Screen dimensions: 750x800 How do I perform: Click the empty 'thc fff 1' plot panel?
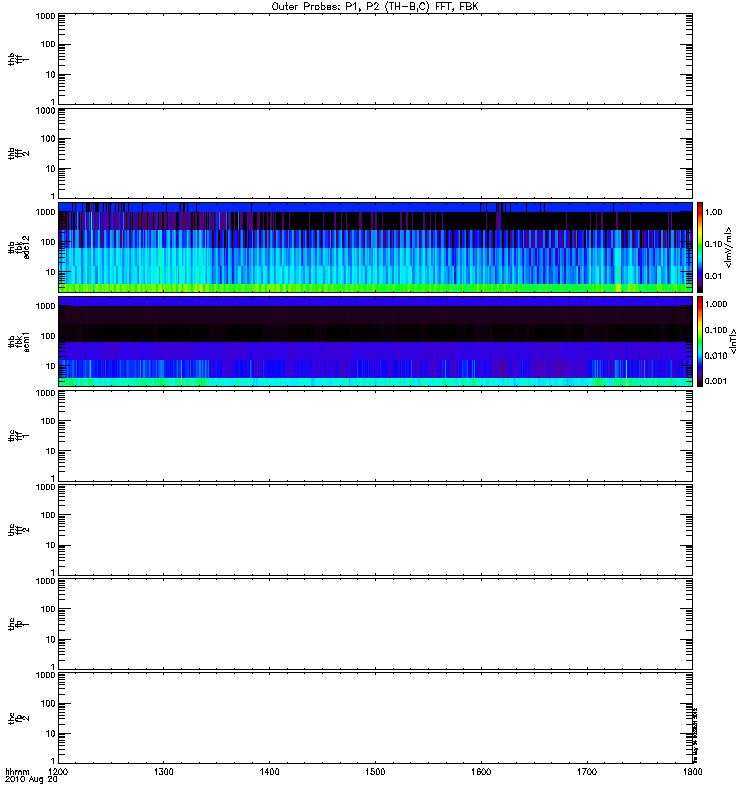click(x=375, y=435)
